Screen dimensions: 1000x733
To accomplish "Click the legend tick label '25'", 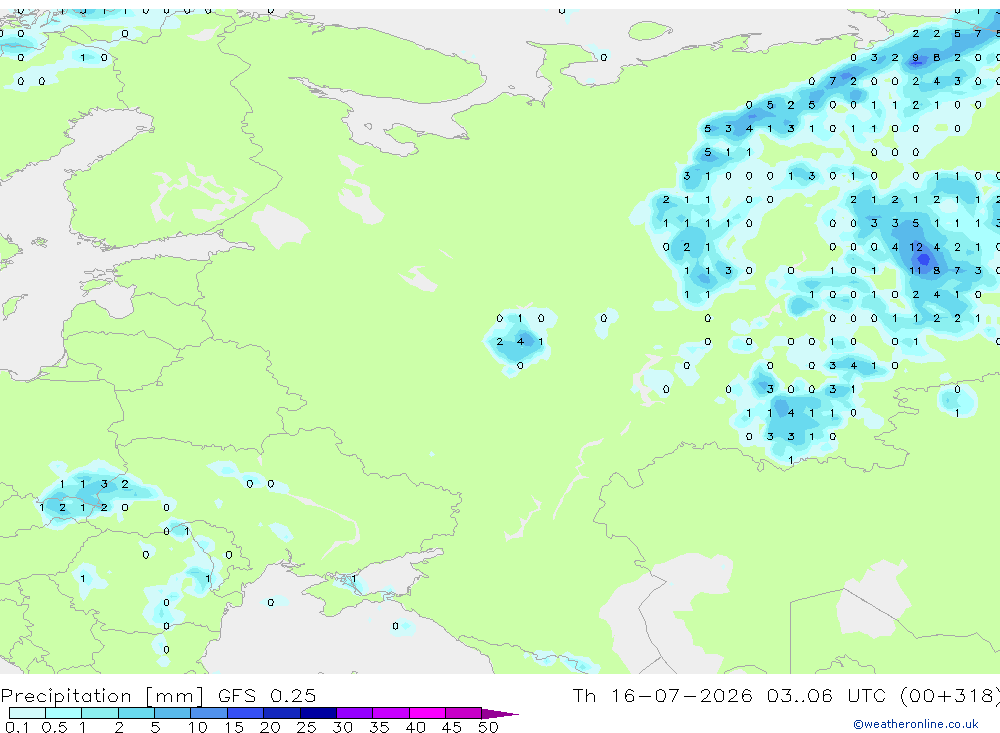I will point(306,727).
